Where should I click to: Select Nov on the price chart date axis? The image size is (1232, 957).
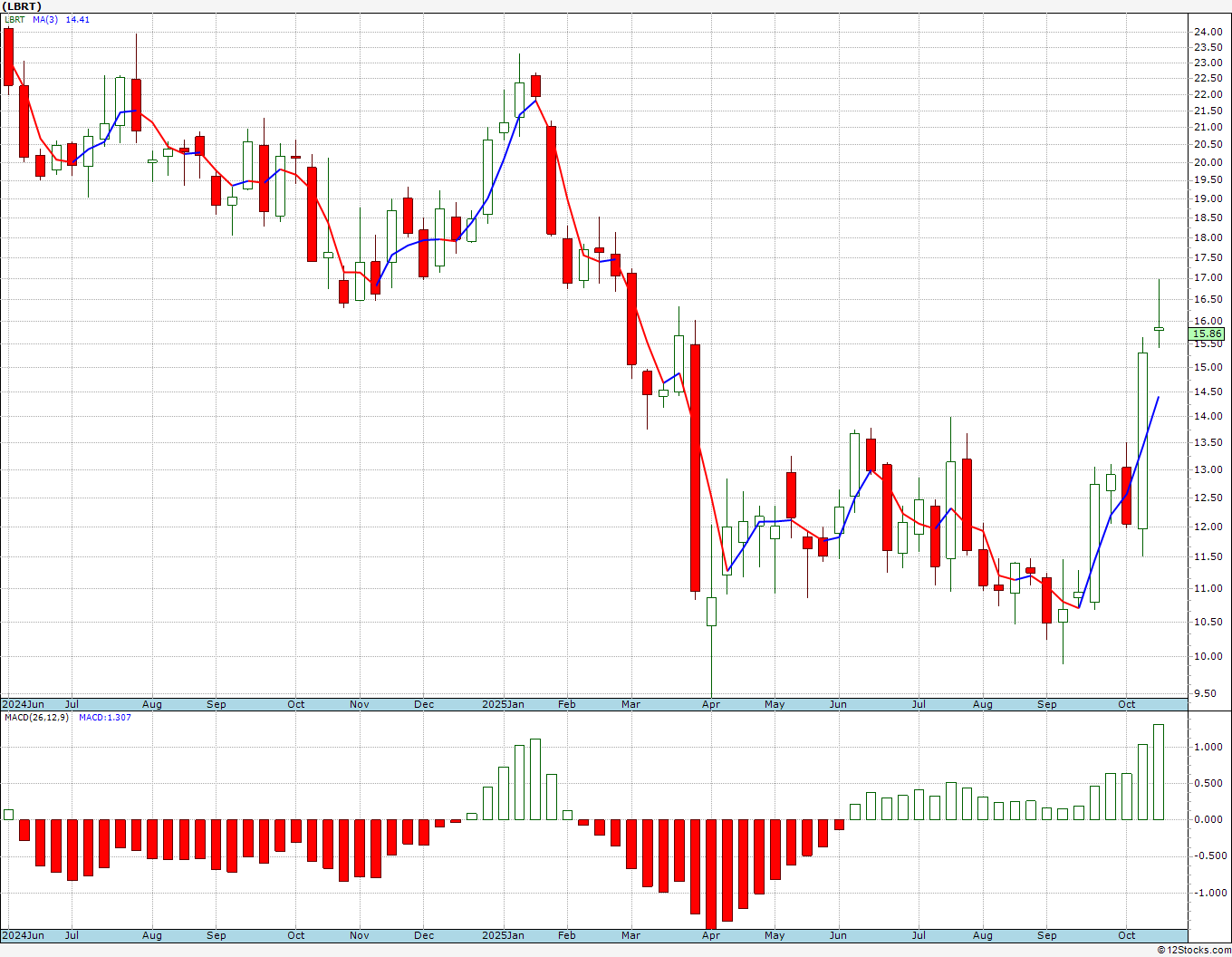[x=360, y=704]
